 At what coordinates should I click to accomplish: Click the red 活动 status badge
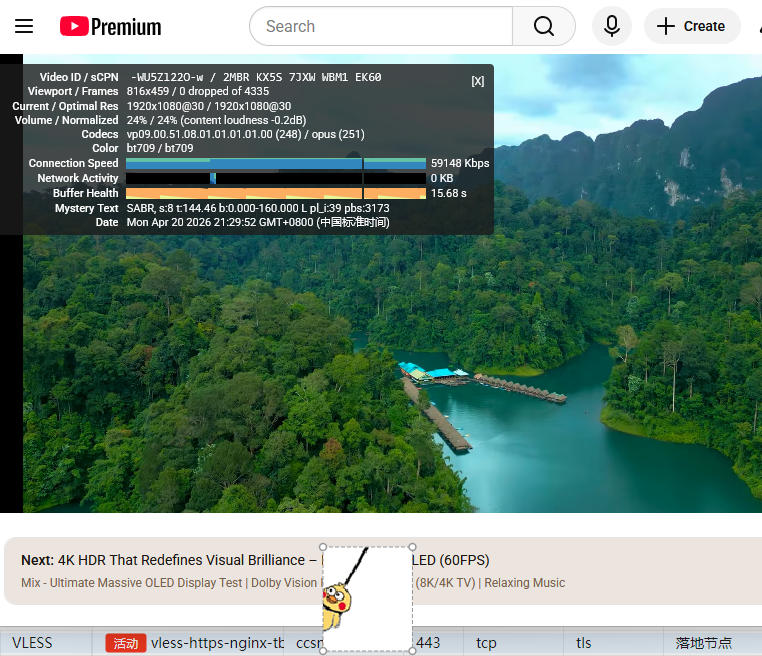(x=126, y=643)
